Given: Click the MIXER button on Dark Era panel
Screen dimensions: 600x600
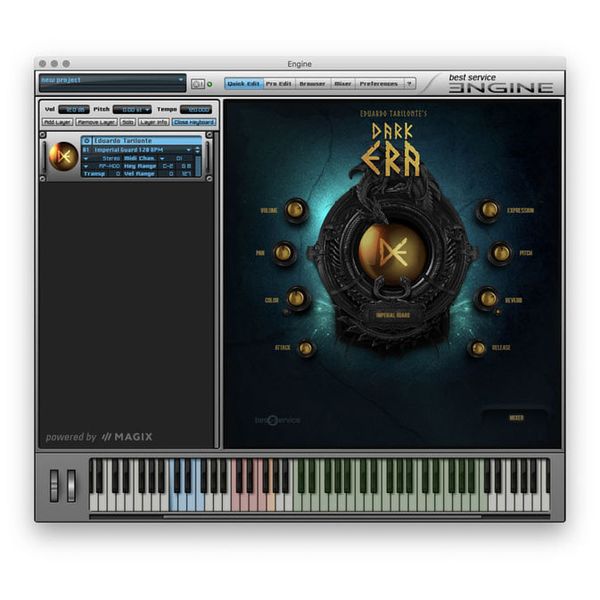Looking at the screenshot, I should point(516,418).
